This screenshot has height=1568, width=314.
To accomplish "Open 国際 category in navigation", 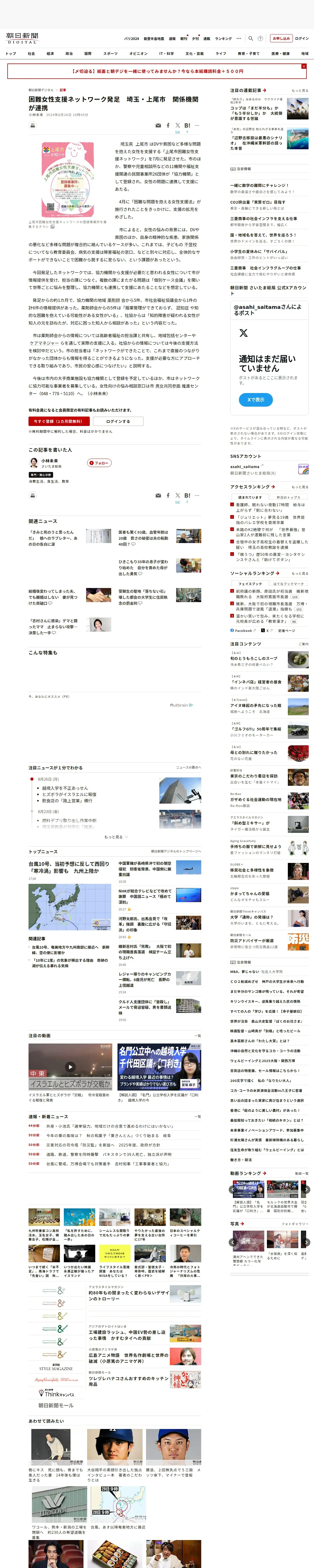I will [x=88, y=54].
